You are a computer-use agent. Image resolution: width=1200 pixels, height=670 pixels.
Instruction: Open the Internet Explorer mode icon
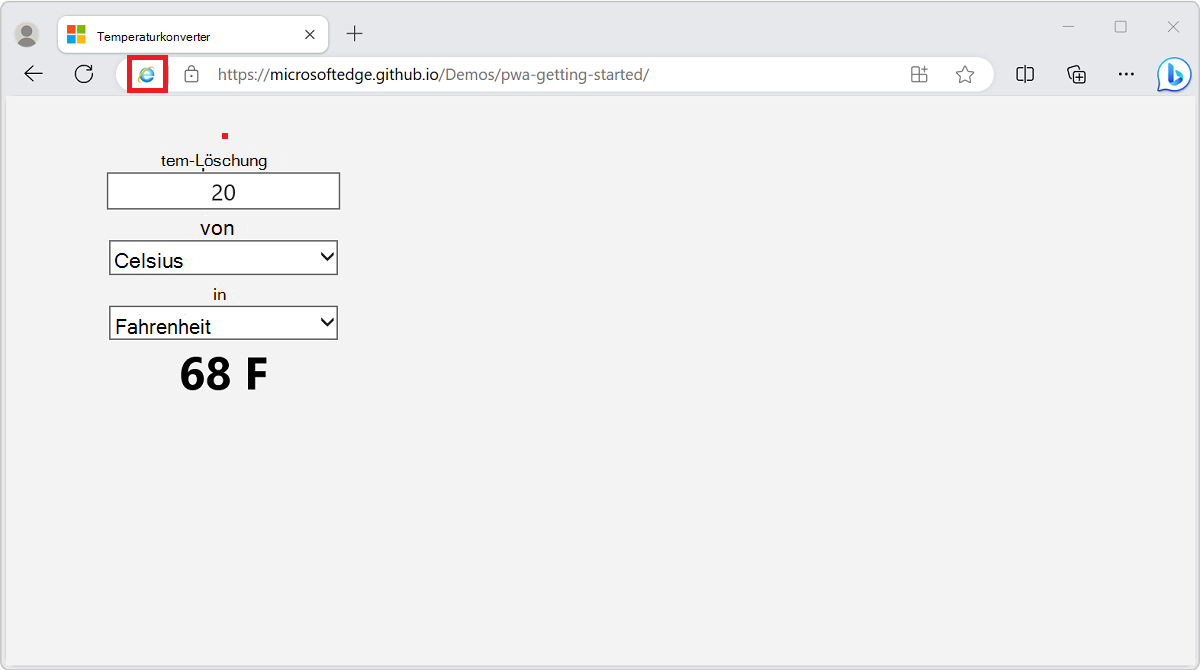(x=147, y=74)
